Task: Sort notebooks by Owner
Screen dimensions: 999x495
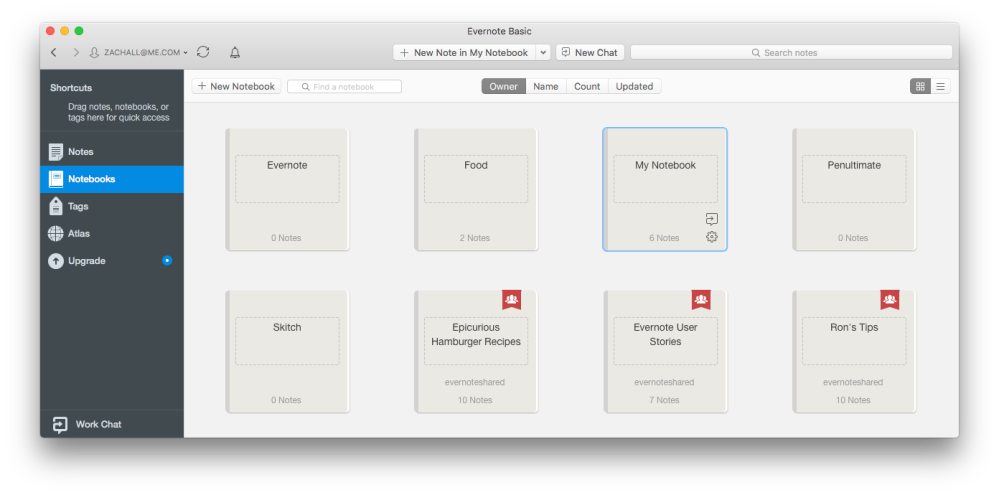Action: click(503, 87)
